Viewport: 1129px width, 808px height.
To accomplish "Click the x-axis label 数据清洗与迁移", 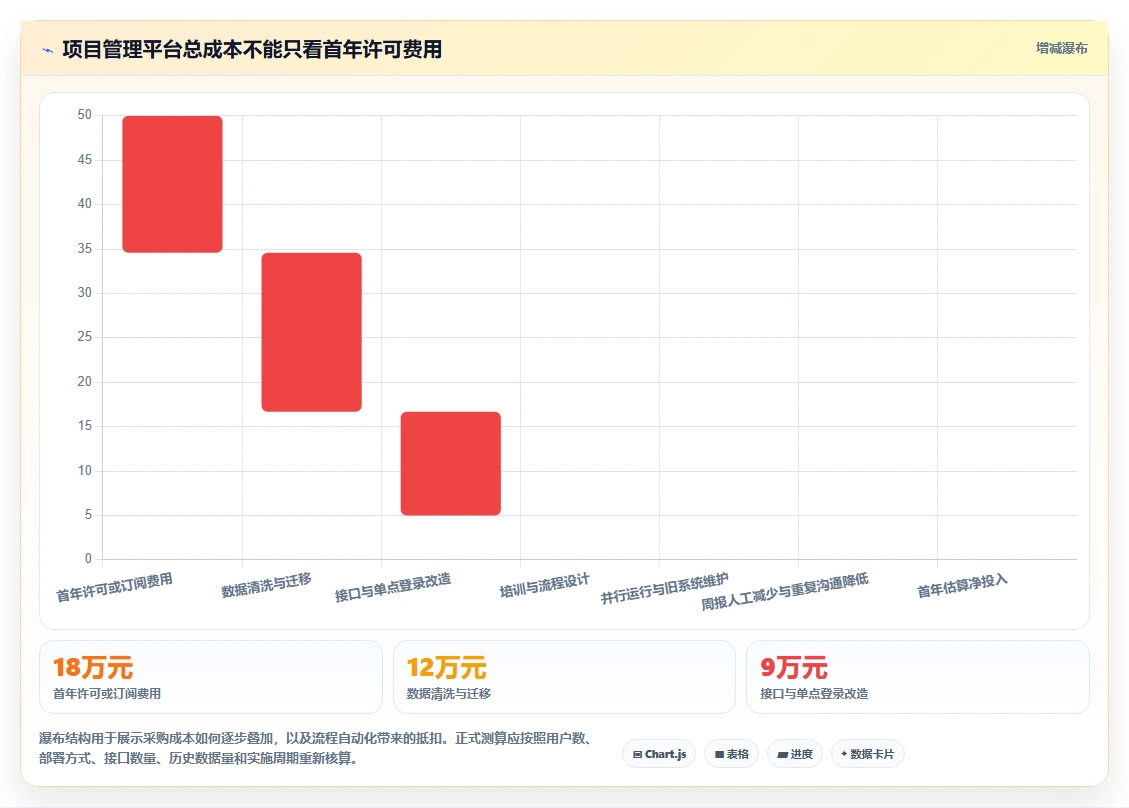I will pos(266,585).
